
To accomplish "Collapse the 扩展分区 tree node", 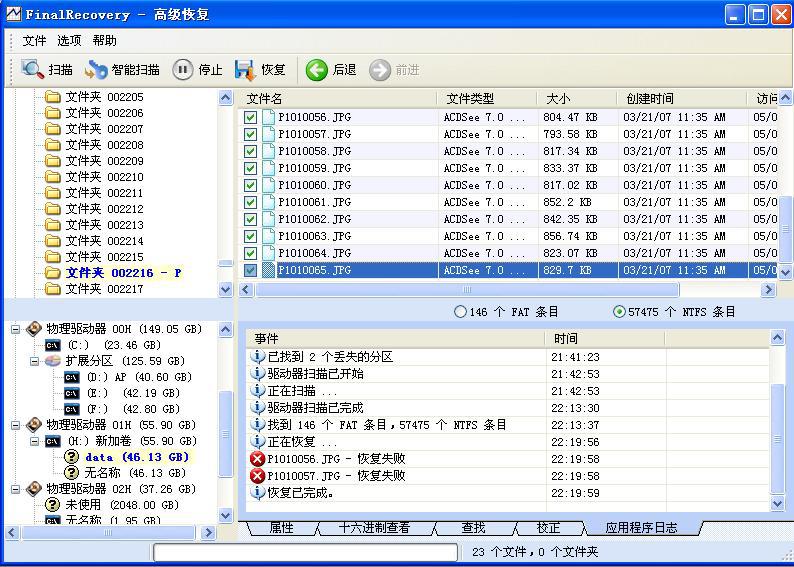I will 34,361.
